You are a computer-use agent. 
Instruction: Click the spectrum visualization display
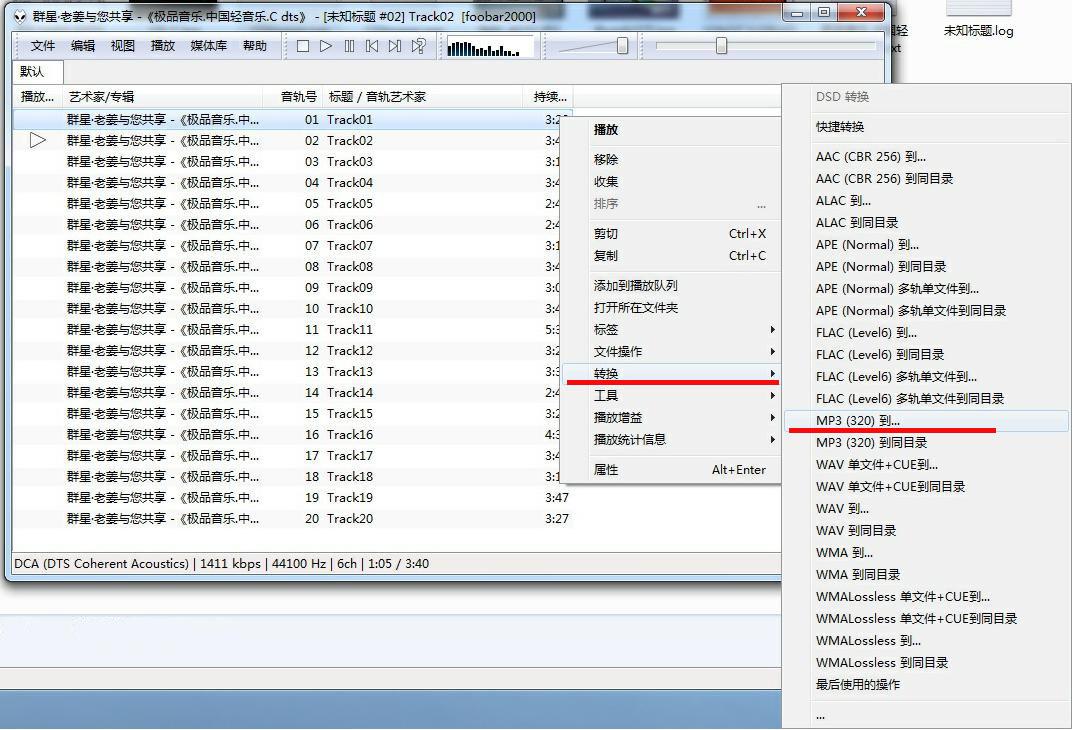(x=490, y=46)
